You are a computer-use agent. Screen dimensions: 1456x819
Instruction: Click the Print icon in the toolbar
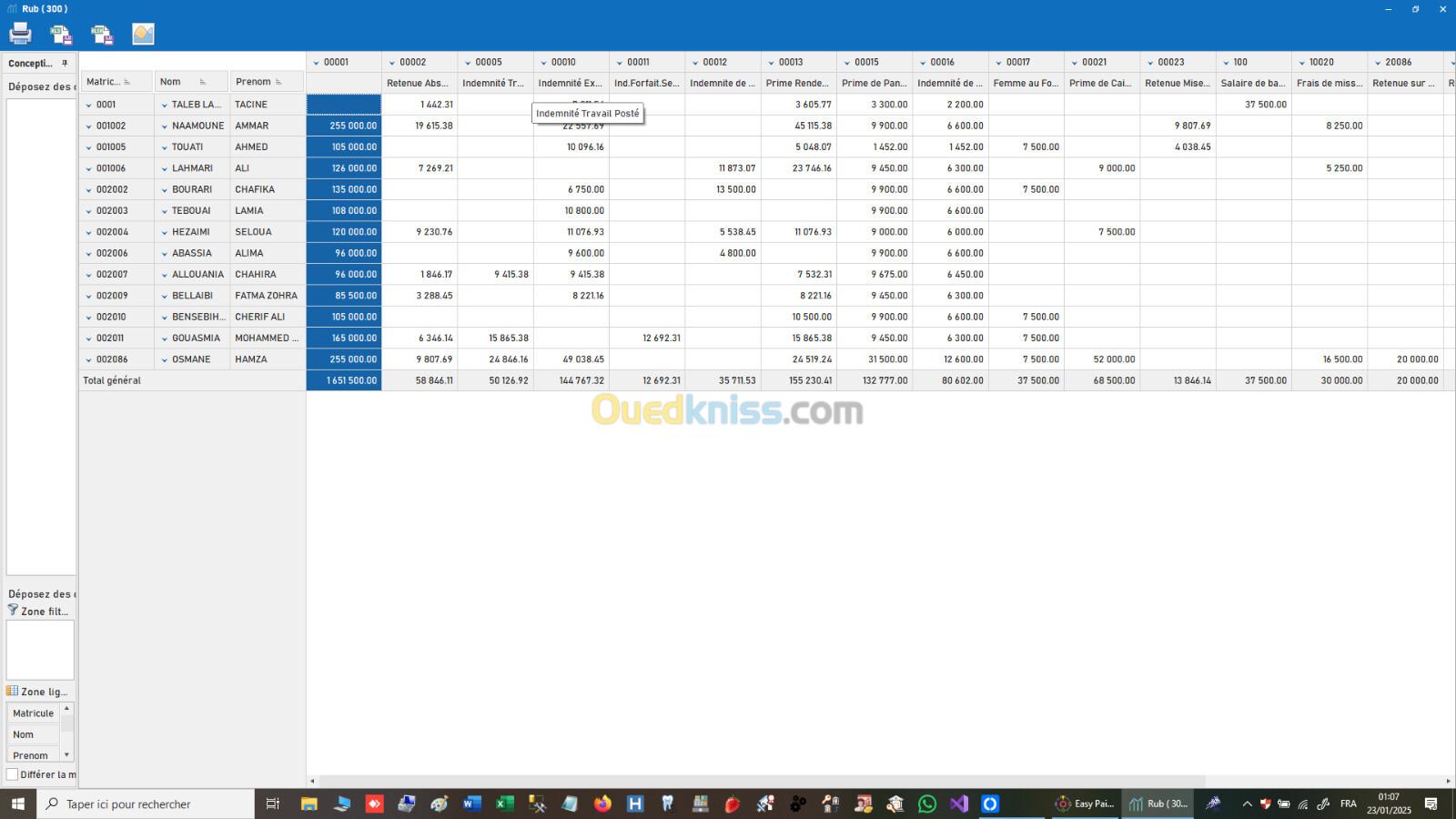20,35
